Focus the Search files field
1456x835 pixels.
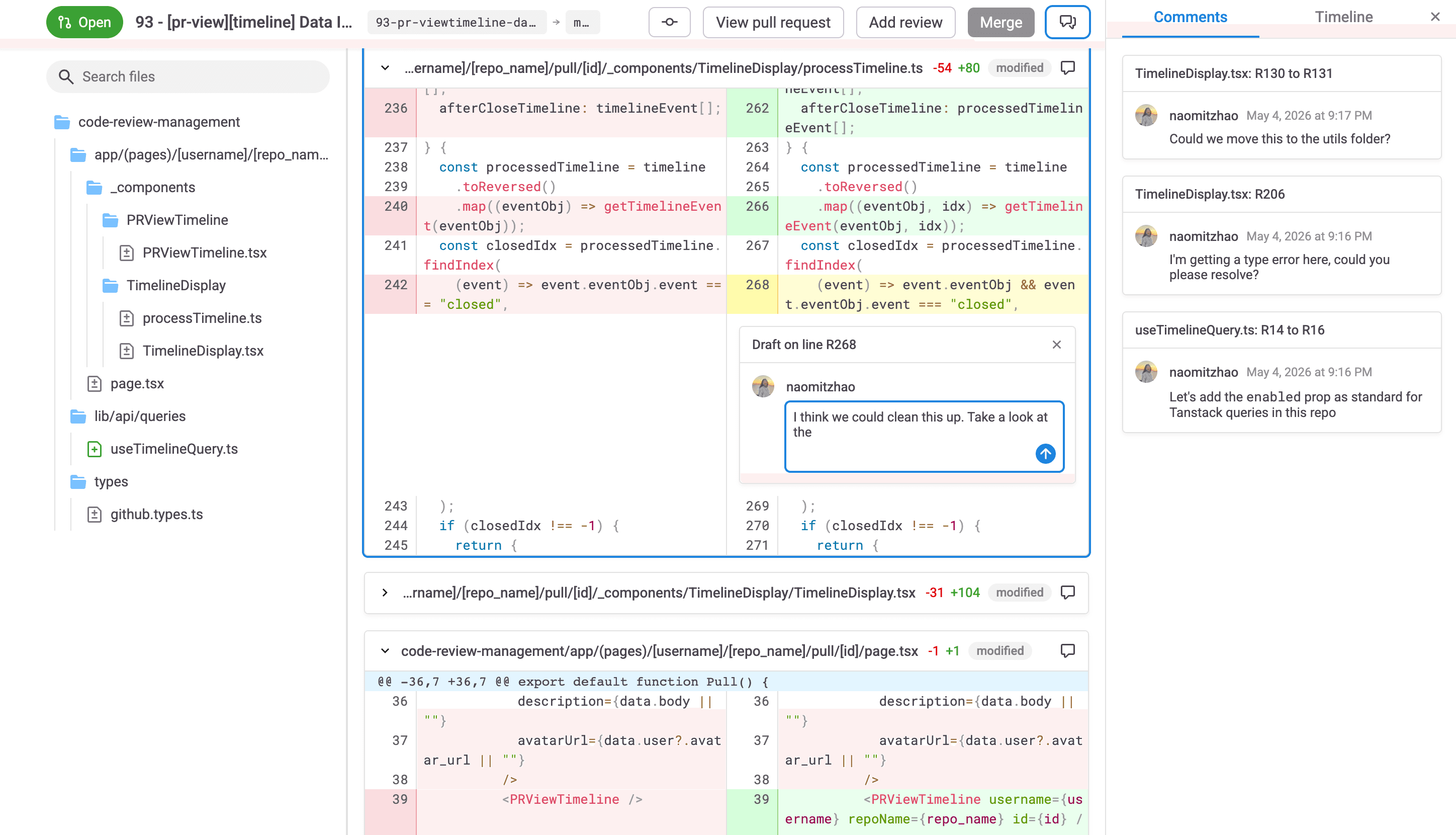click(188, 77)
